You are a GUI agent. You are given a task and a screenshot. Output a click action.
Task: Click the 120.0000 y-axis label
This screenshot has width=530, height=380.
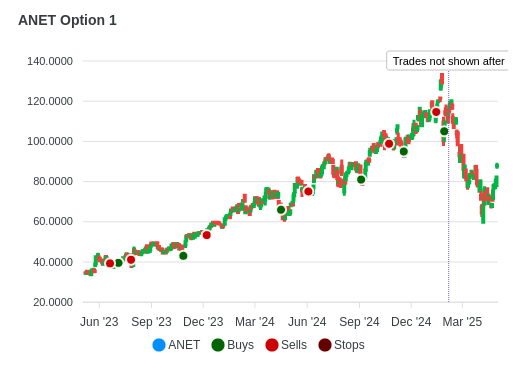click(50, 101)
